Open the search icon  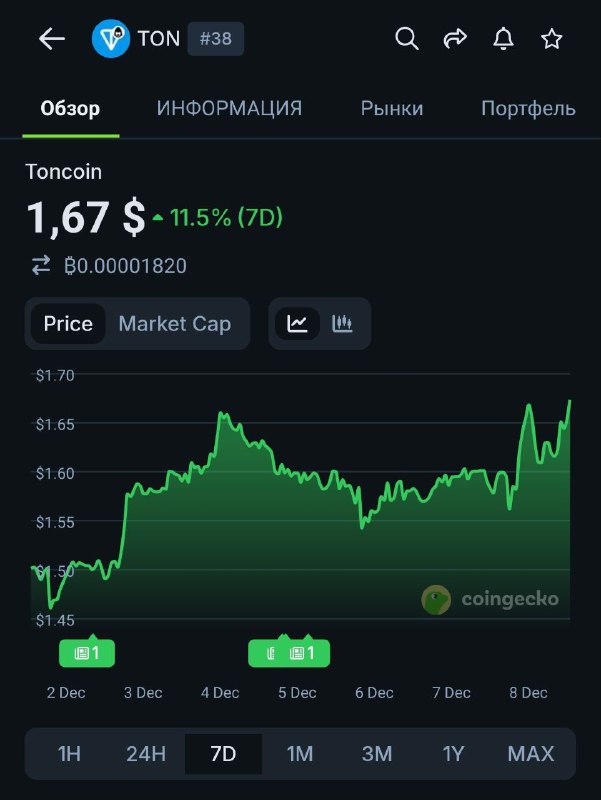(x=406, y=39)
